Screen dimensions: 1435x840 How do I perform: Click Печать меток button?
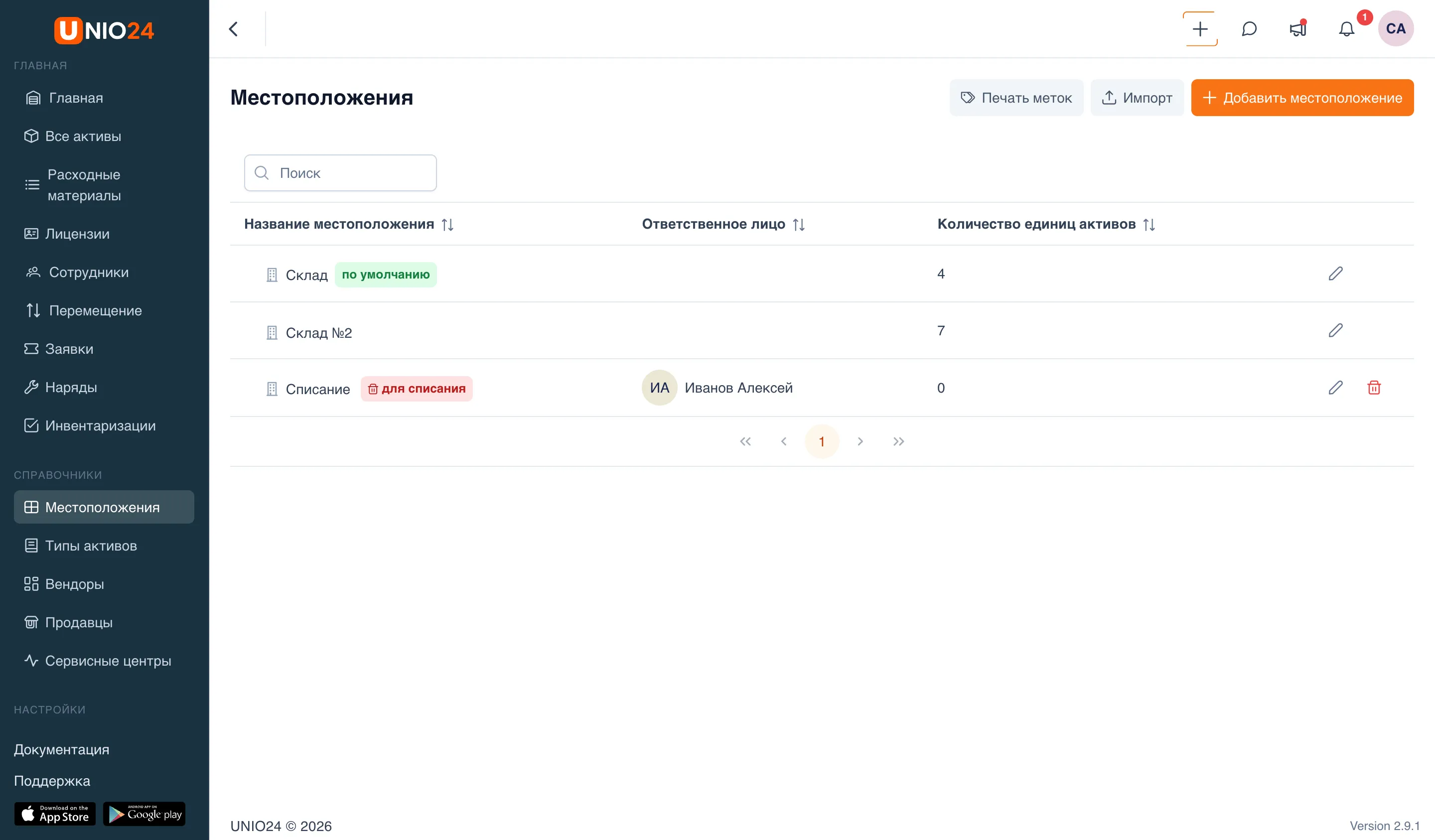pyautogui.click(x=1016, y=98)
